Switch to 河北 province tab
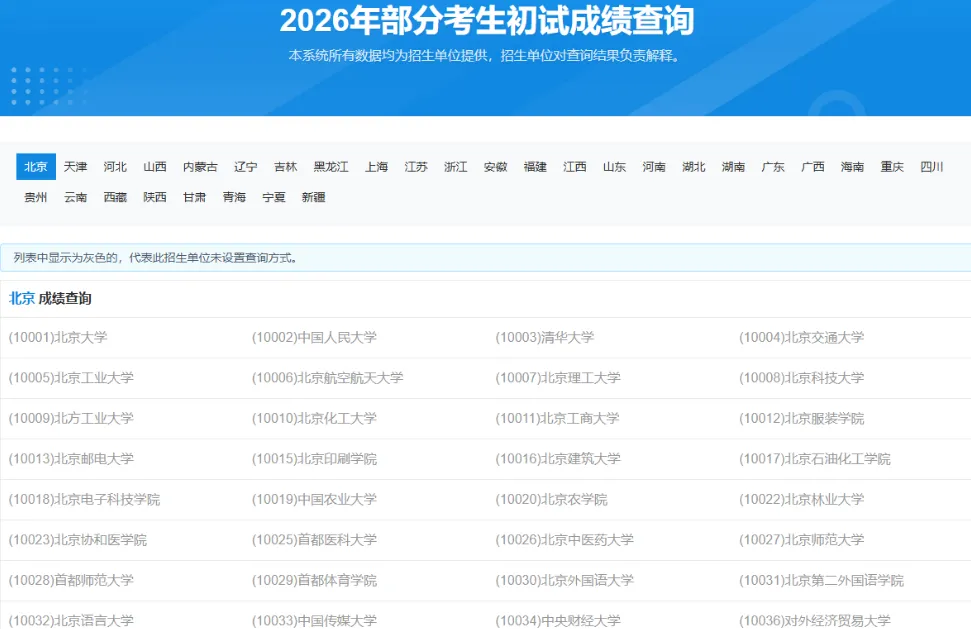Image resolution: width=971 pixels, height=629 pixels. pyautogui.click(x=115, y=167)
